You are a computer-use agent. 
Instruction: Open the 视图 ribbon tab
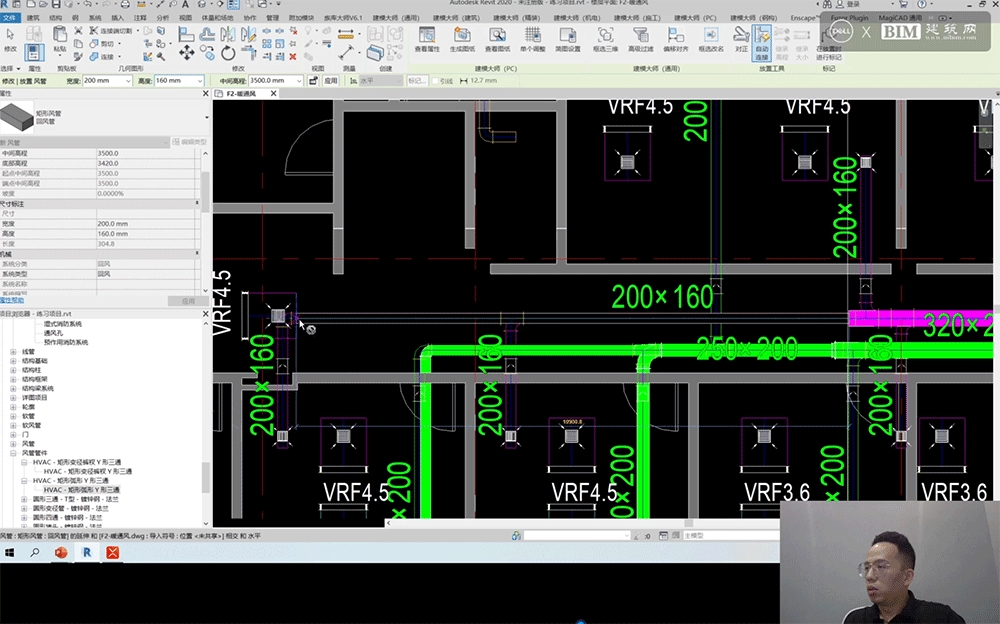point(185,18)
